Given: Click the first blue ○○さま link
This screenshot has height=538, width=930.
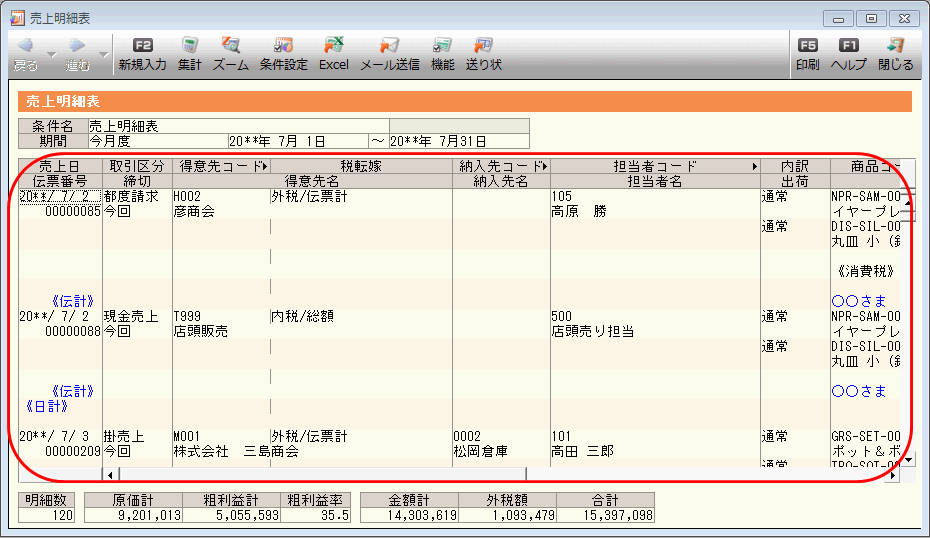Looking at the screenshot, I should 858,301.
